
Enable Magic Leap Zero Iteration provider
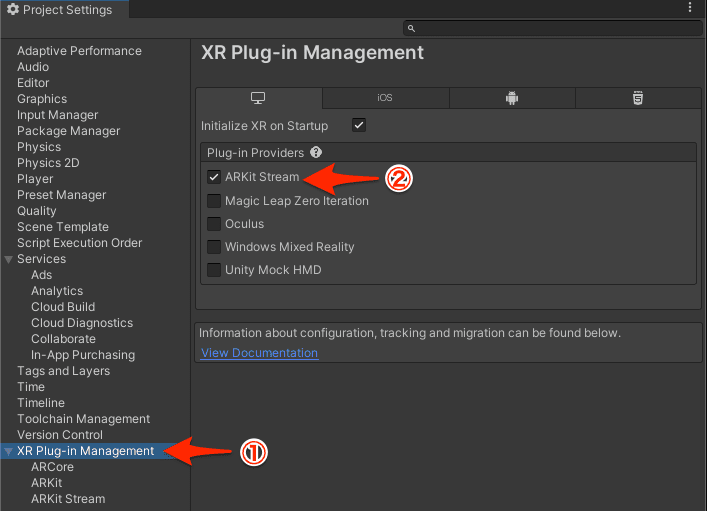(x=214, y=201)
